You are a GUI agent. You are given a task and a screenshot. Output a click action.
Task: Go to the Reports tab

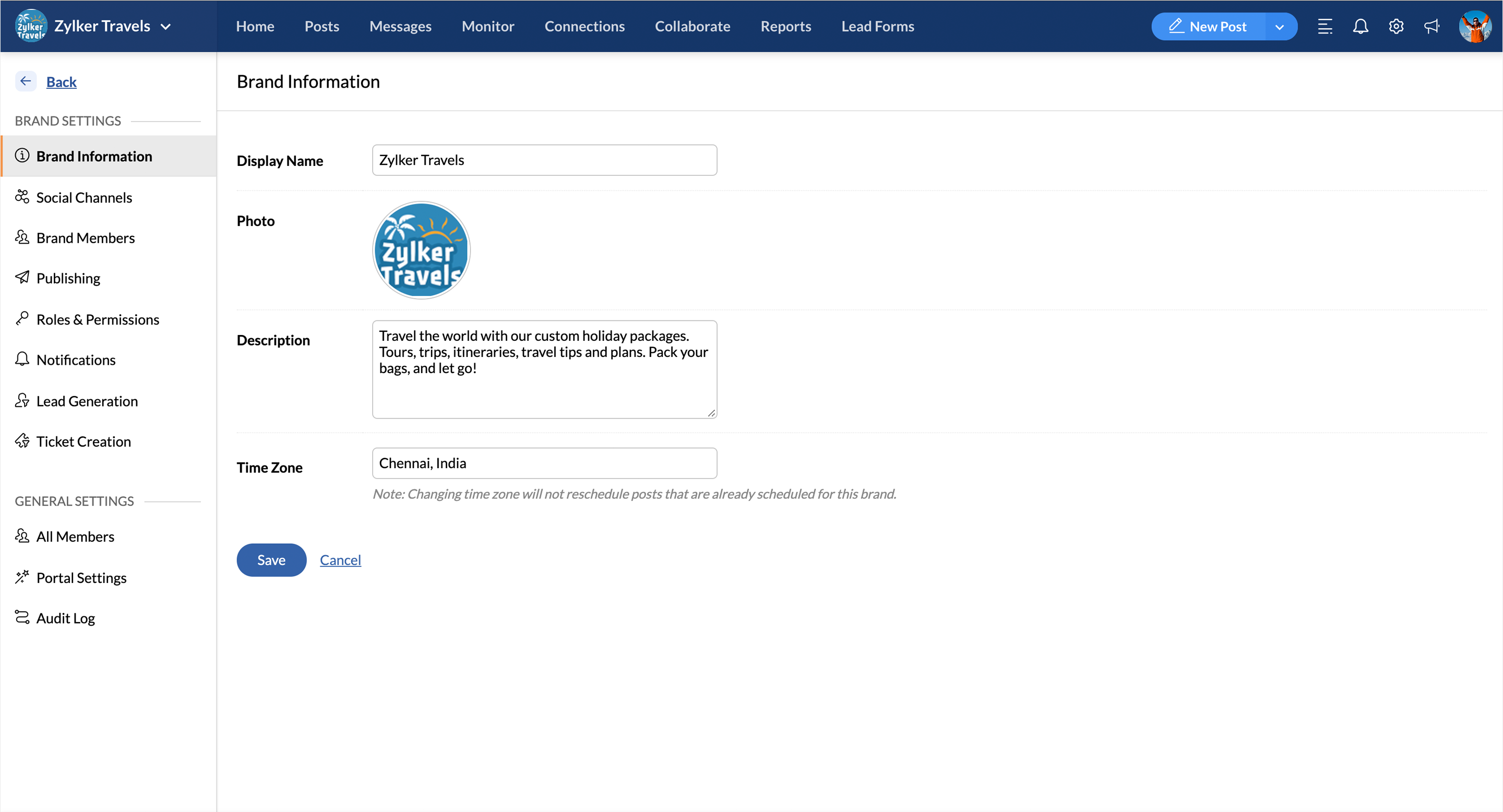click(785, 26)
